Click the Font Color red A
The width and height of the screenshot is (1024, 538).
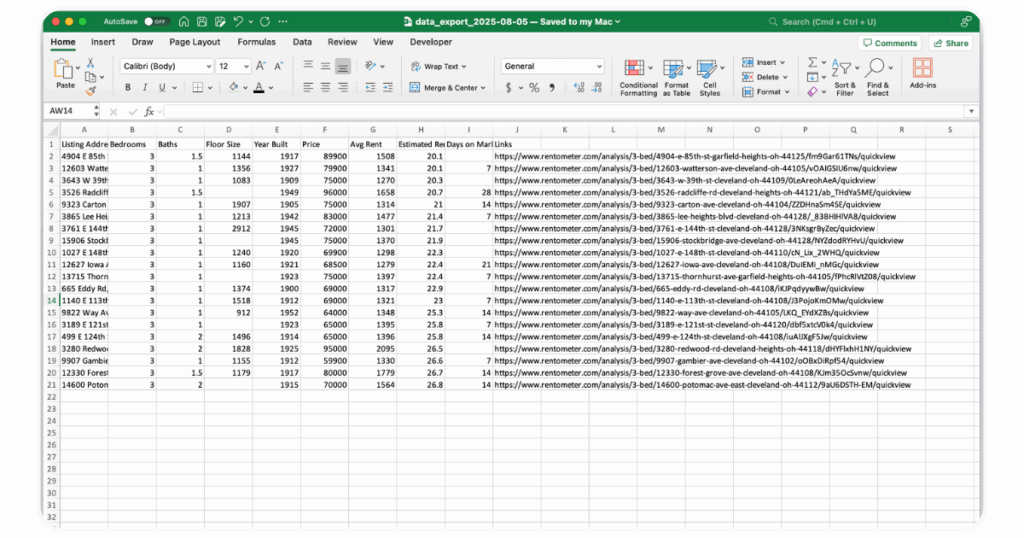click(x=259, y=87)
